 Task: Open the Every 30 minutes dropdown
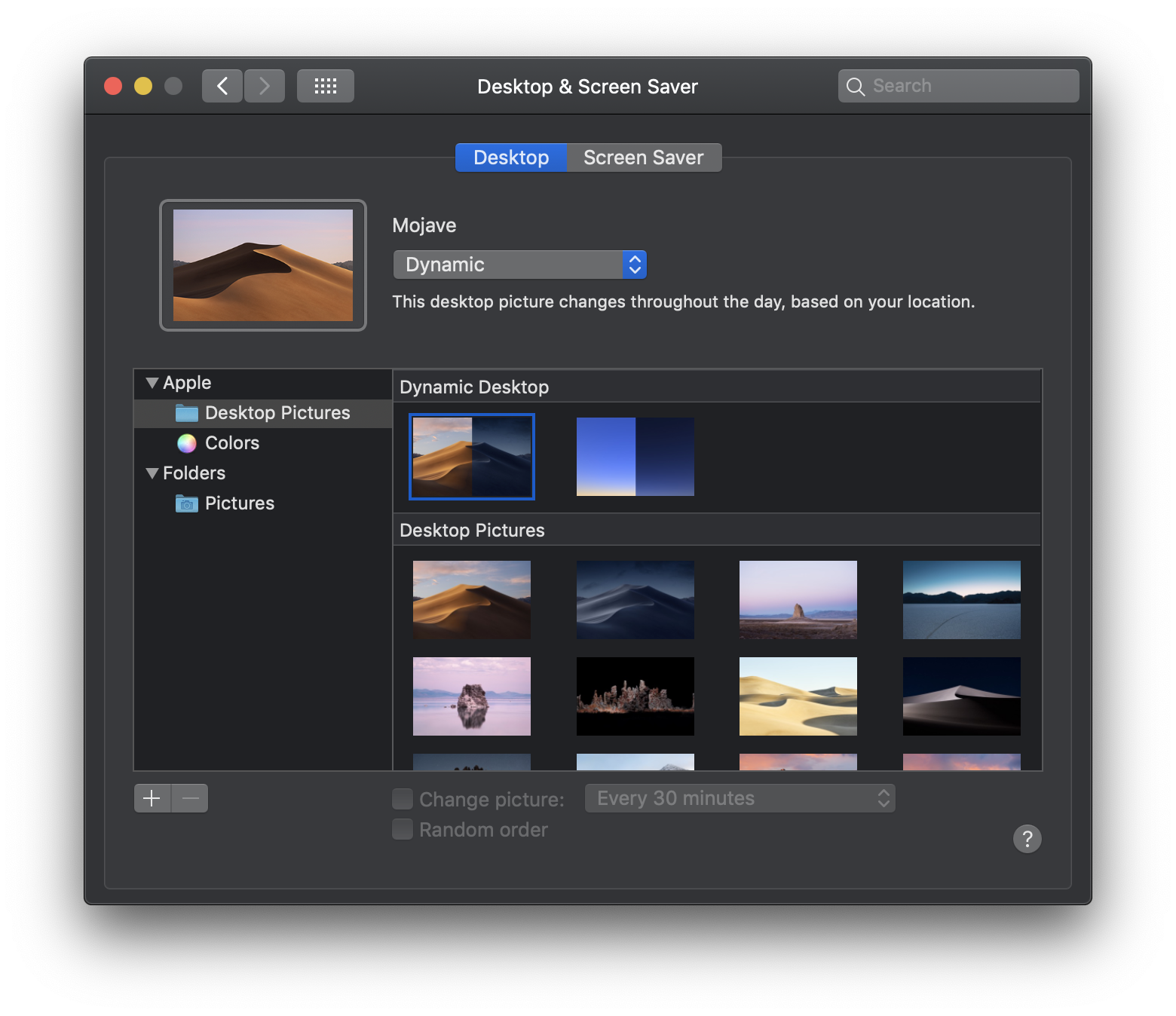(x=740, y=798)
